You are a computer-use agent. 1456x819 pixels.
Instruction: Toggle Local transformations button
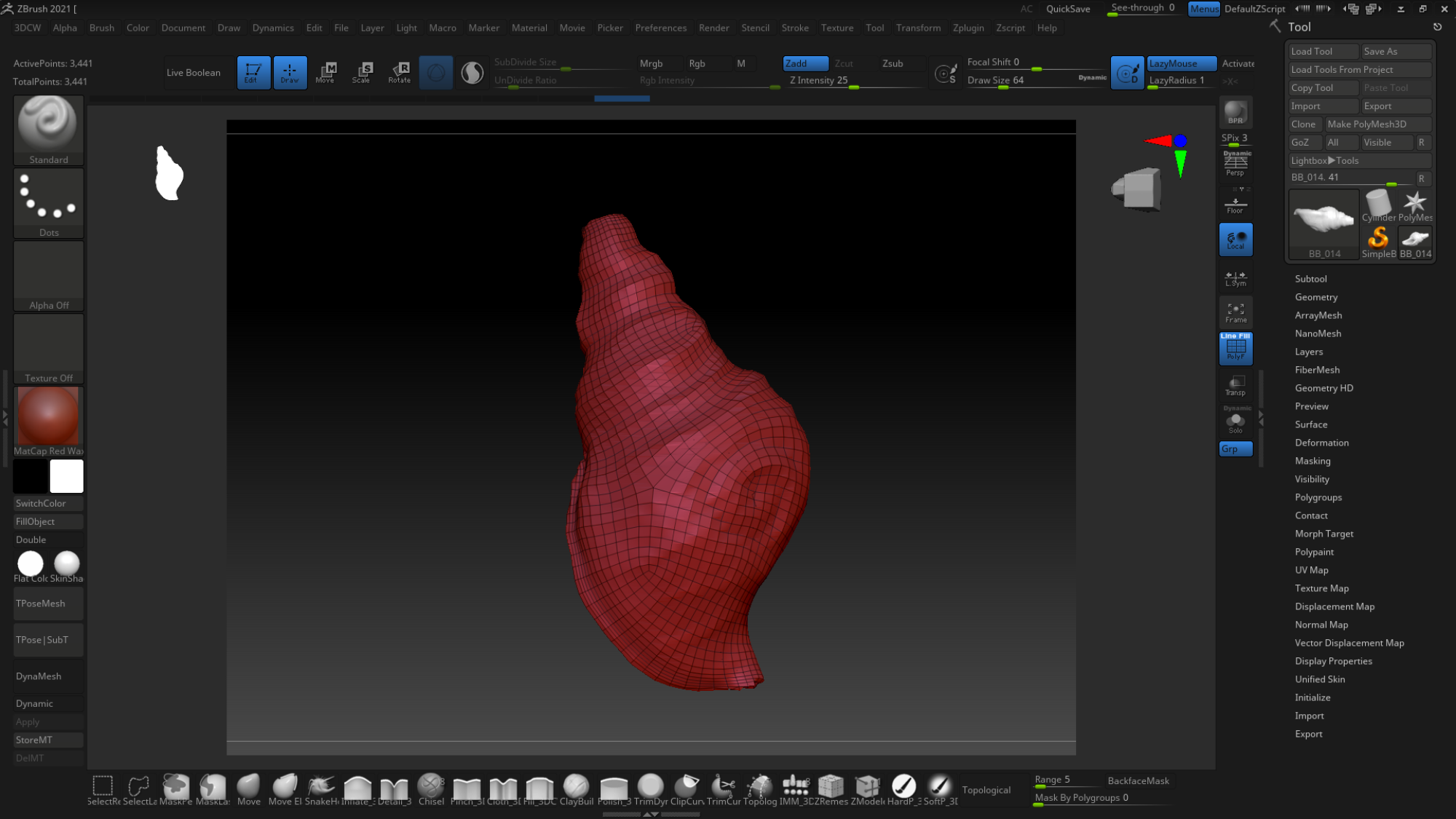(1235, 240)
